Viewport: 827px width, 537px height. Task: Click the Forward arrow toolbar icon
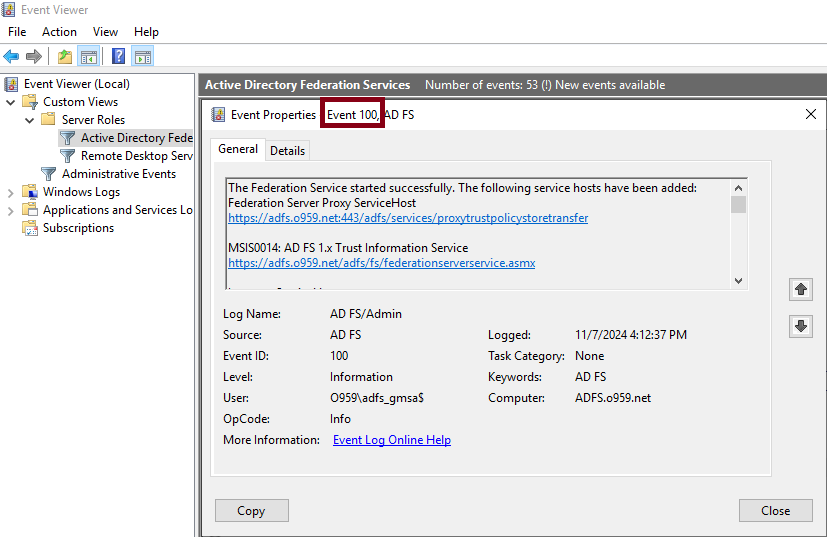tap(34, 56)
